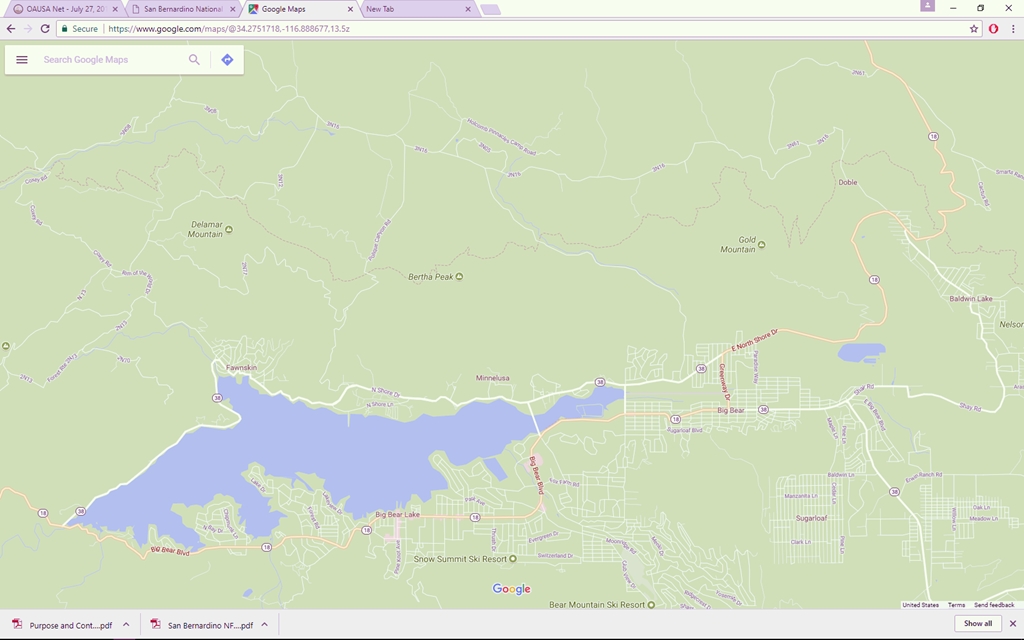This screenshot has width=1024, height=640.
Task: Switch to the San Bernardino National tab
Action: (180, 9)
